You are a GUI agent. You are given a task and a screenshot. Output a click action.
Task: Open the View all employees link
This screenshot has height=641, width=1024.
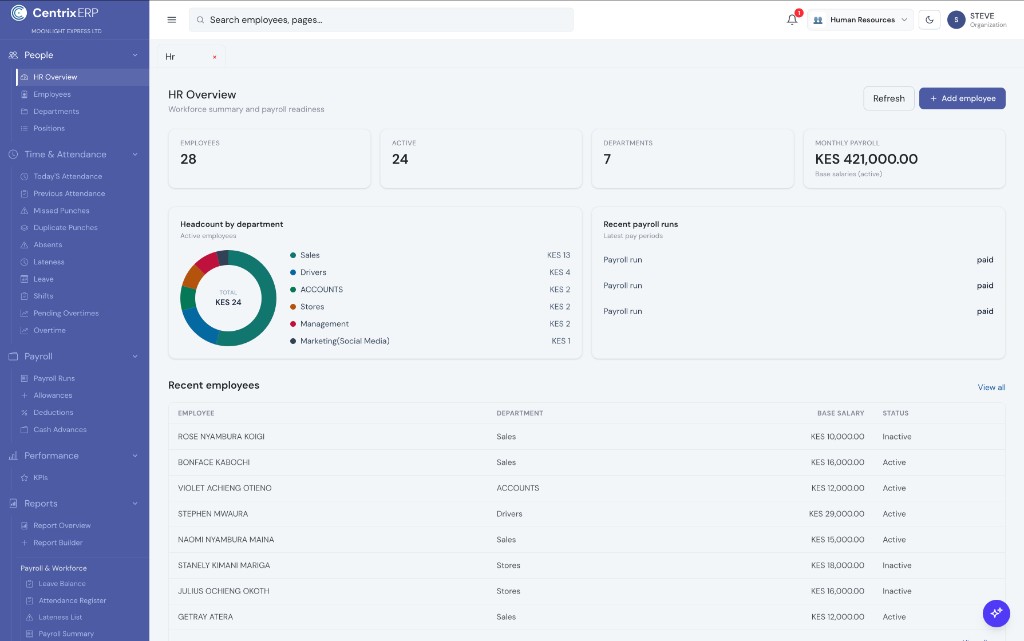click(x=991, y=388)
